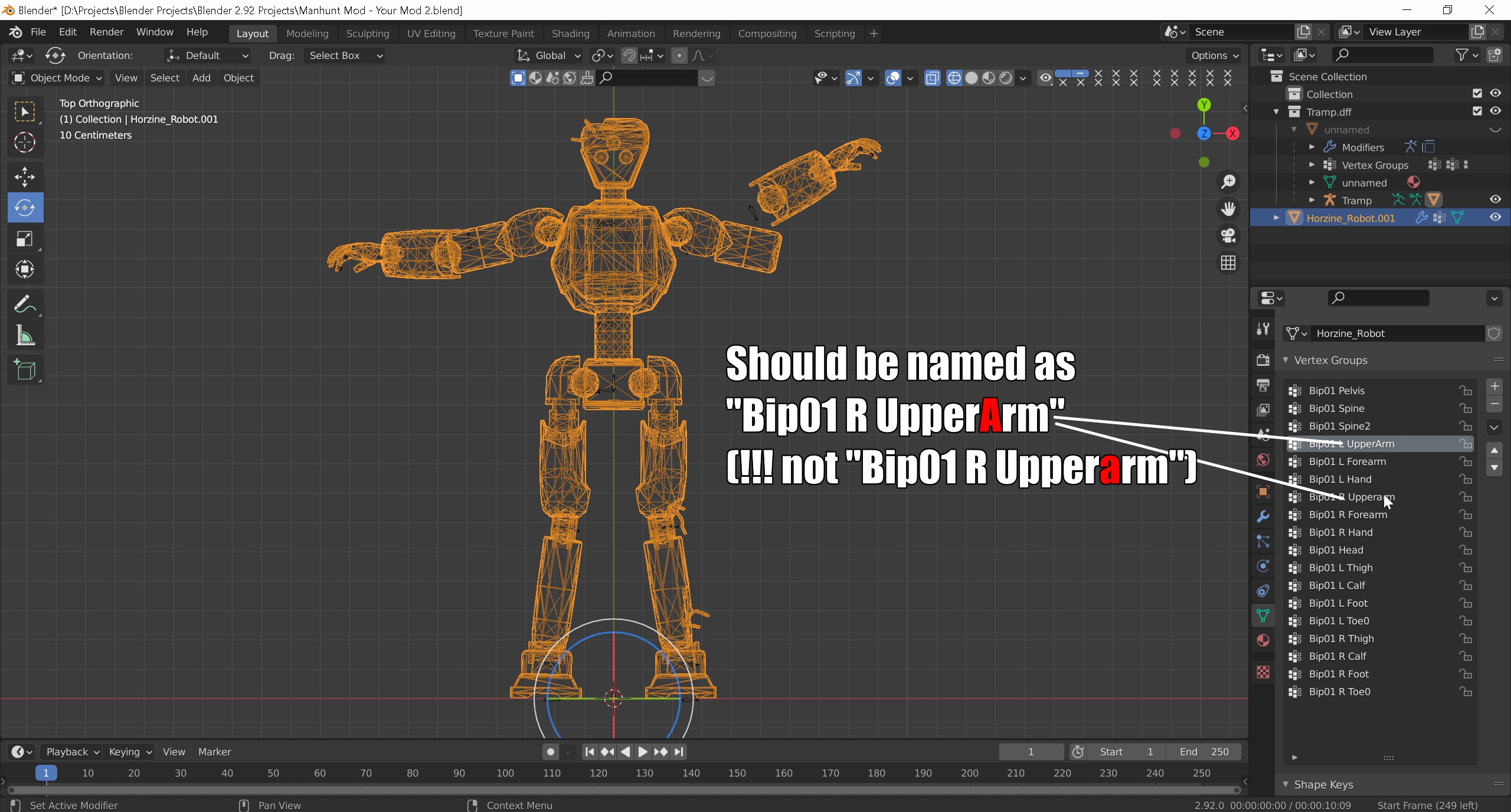
Task: Click frame 100 on the timeline
Action: (505, 773)
